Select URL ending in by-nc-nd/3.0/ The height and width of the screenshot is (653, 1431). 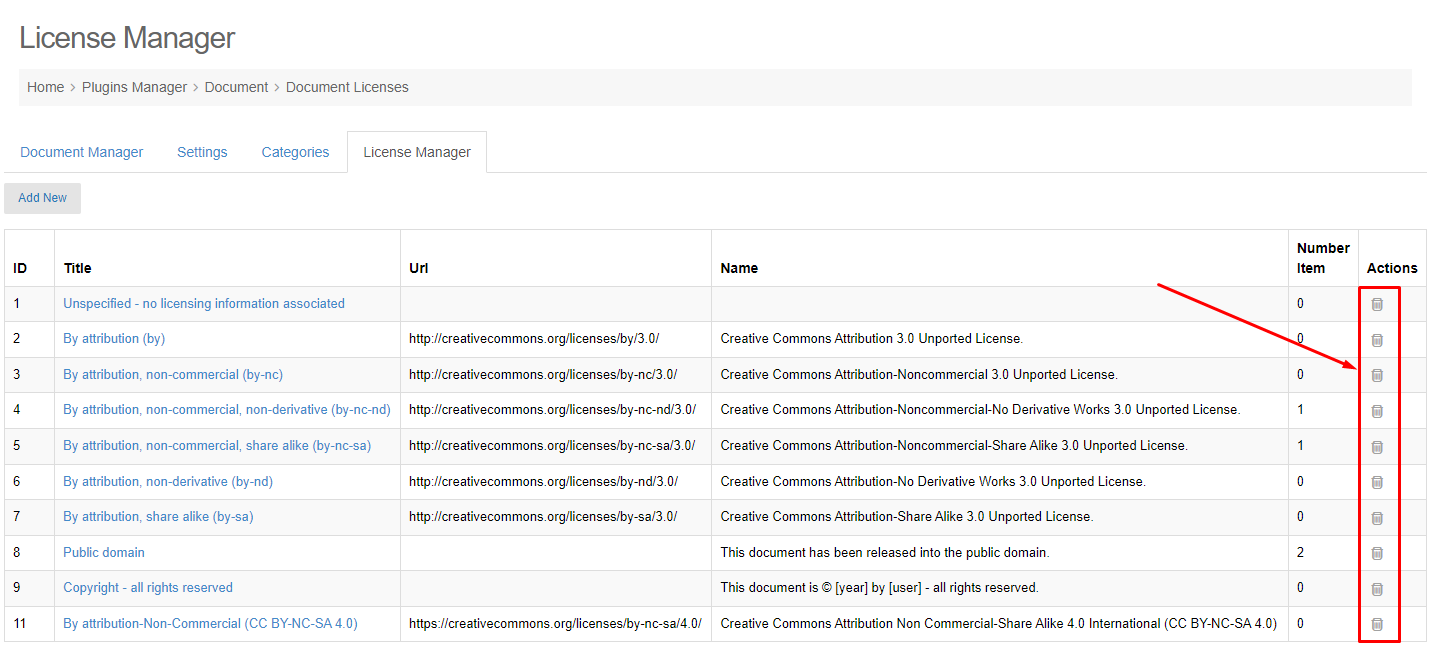pyautogui.click(x=552, y=409)
